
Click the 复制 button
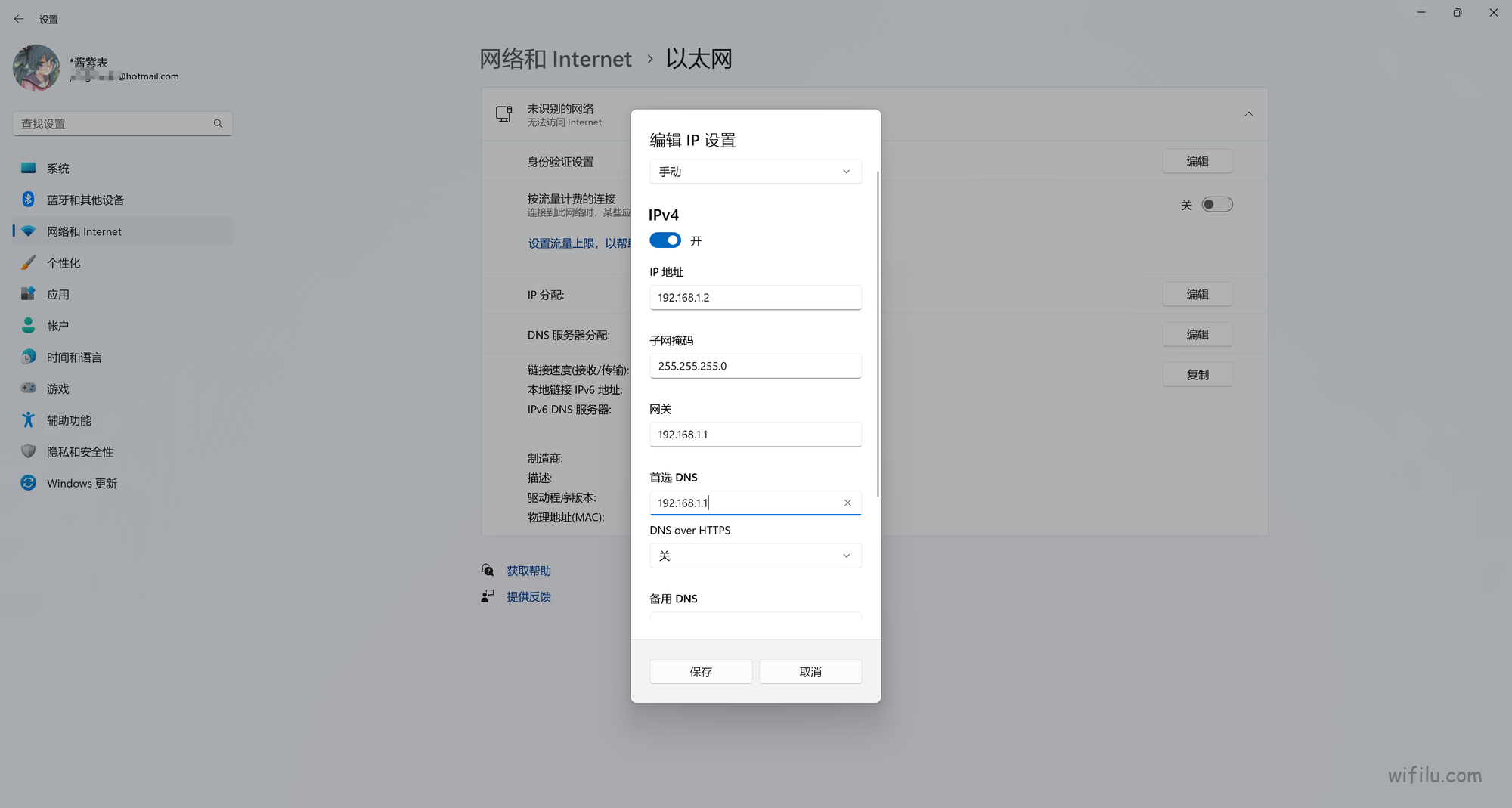tap(1198, 375)
